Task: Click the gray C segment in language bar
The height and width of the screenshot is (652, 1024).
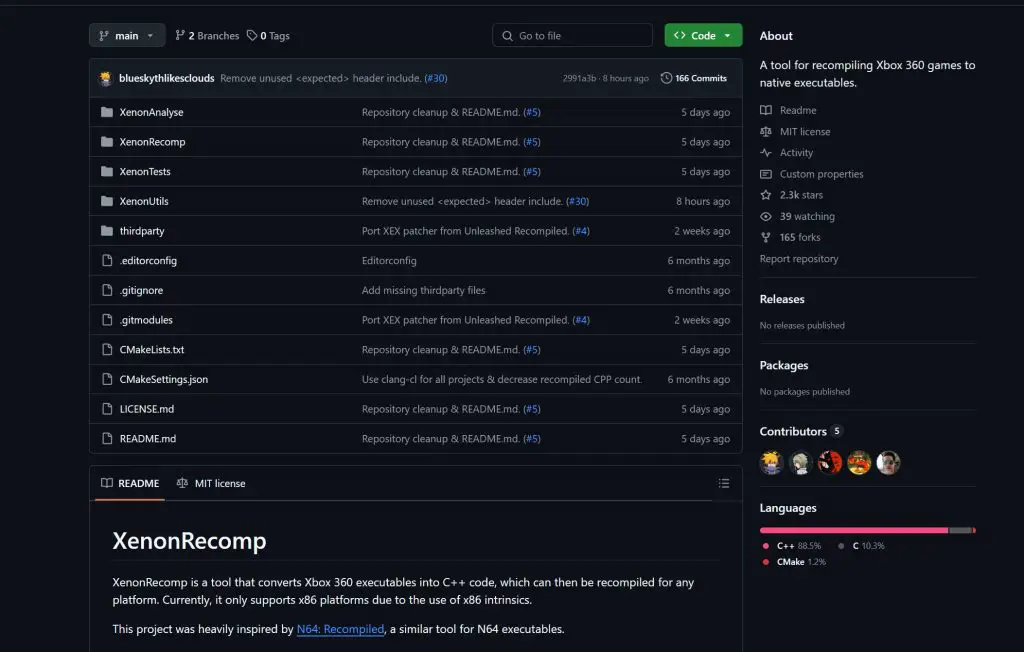Action: 961,530
